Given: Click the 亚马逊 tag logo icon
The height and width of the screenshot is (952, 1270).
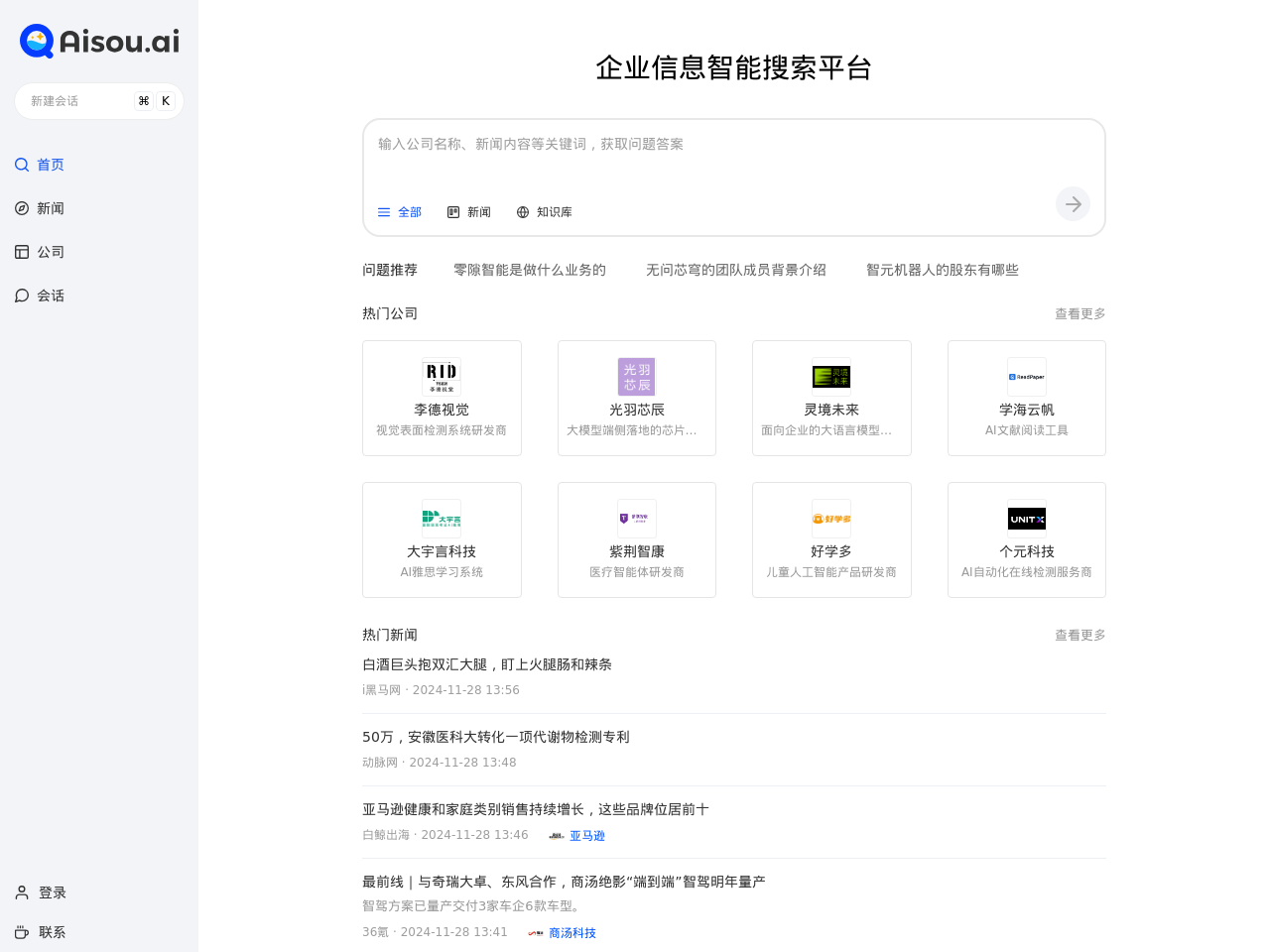Looking at the screenshot, I should tap(557, 836).
